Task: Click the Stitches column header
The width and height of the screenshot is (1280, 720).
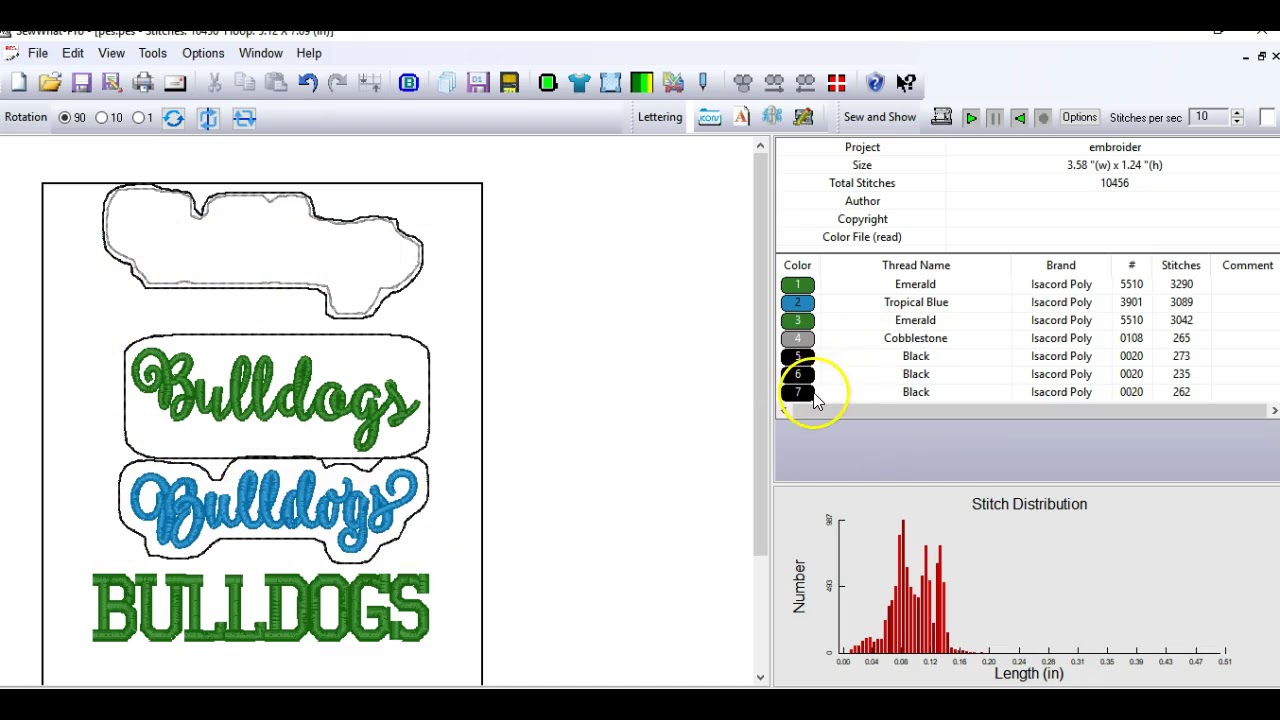Action: point(1181,265)
